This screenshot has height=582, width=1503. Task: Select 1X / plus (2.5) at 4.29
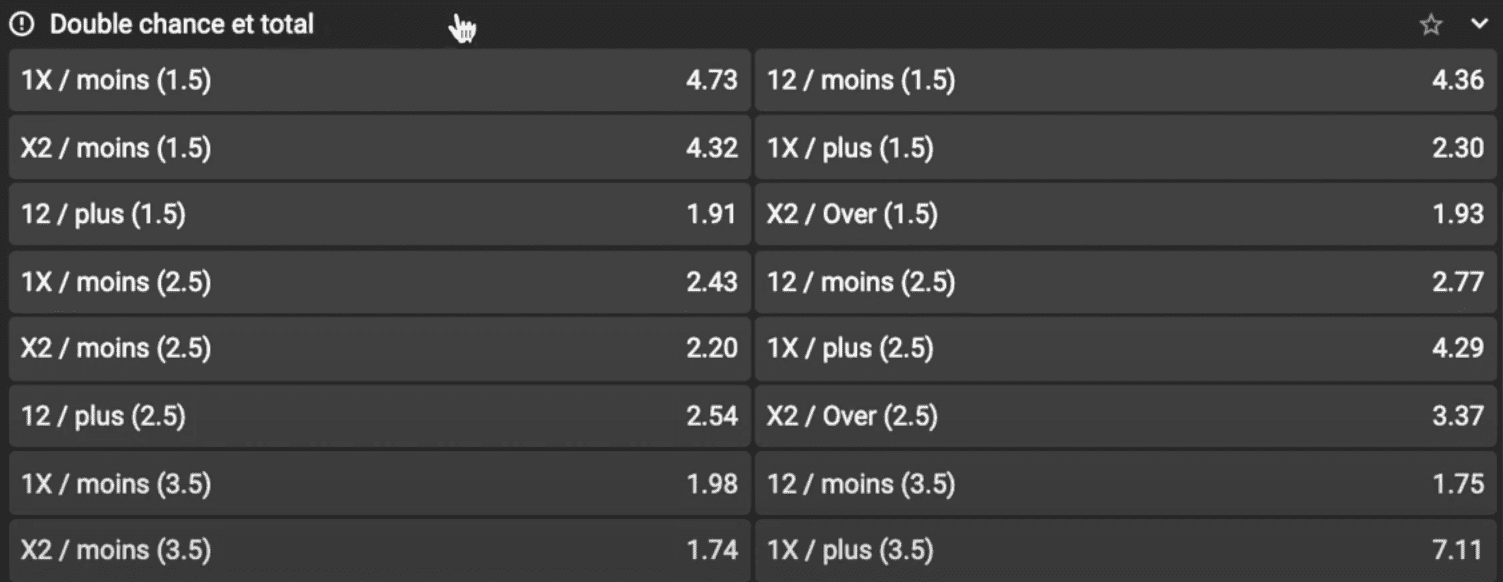[1125, 348]
